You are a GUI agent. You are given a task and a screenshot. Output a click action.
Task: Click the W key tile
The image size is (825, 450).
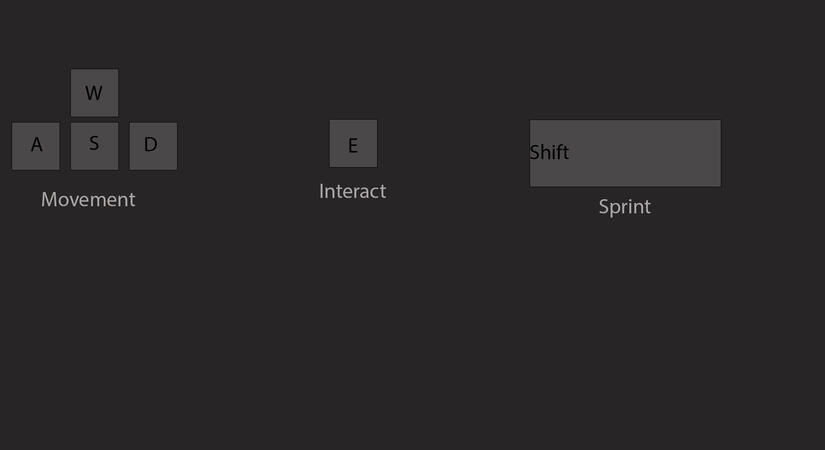coord(94,93)
